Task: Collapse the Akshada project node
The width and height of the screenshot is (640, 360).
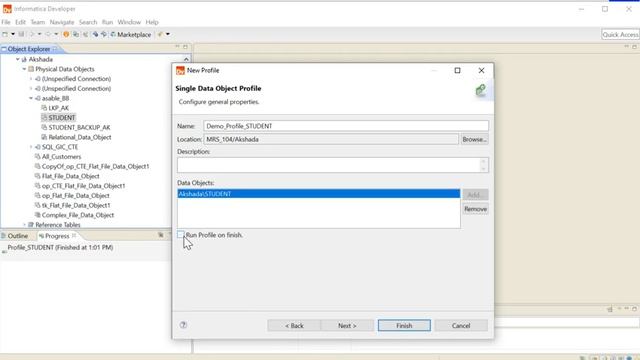Action: click(x=18, y=59)
